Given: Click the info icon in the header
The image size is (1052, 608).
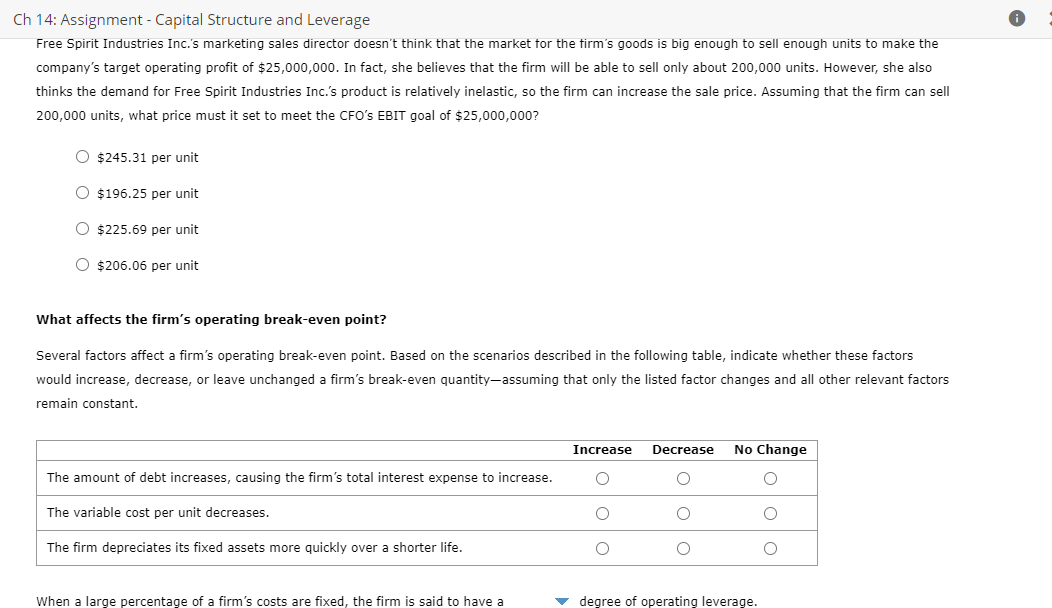Looking at the screenshot, I should pos(1017,17).
